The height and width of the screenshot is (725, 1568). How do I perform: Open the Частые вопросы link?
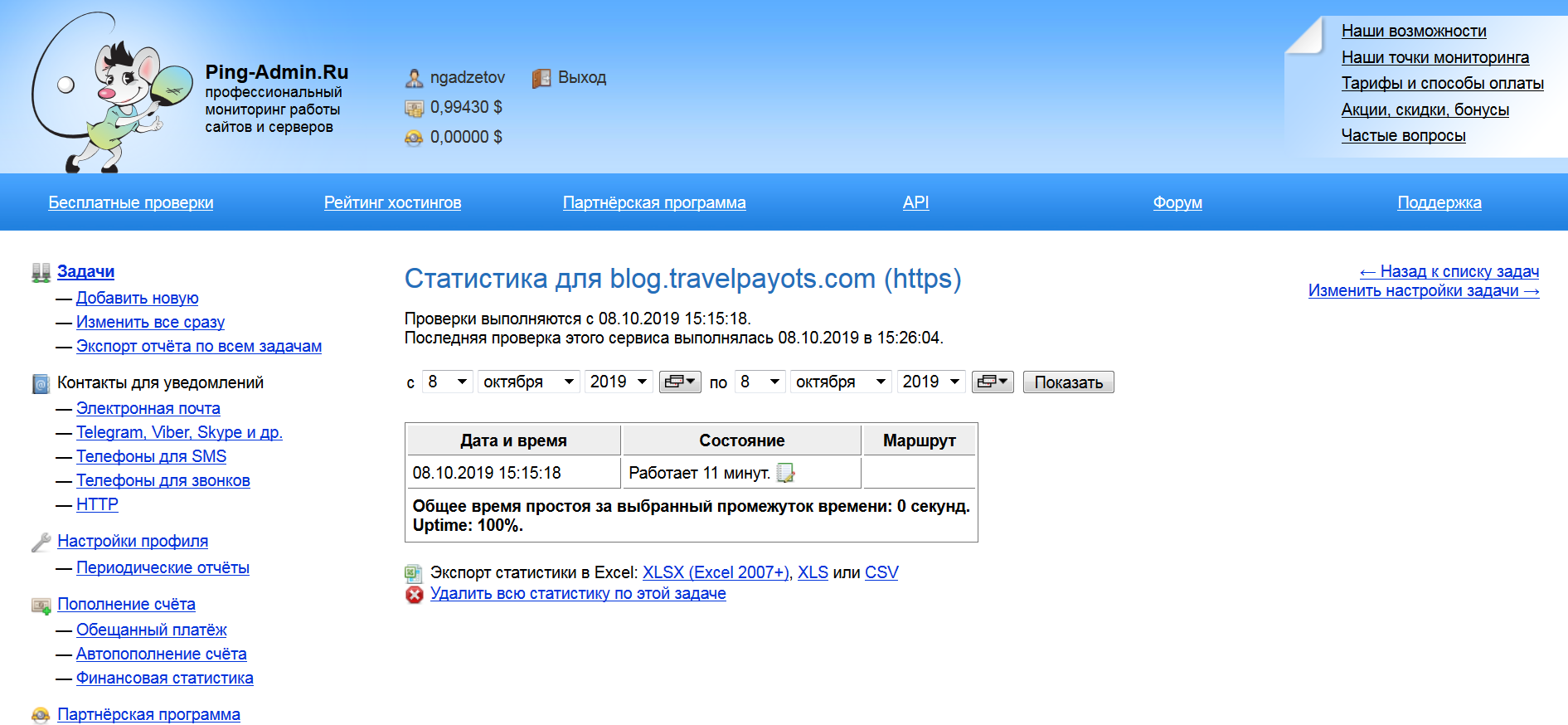(1404, 135)
